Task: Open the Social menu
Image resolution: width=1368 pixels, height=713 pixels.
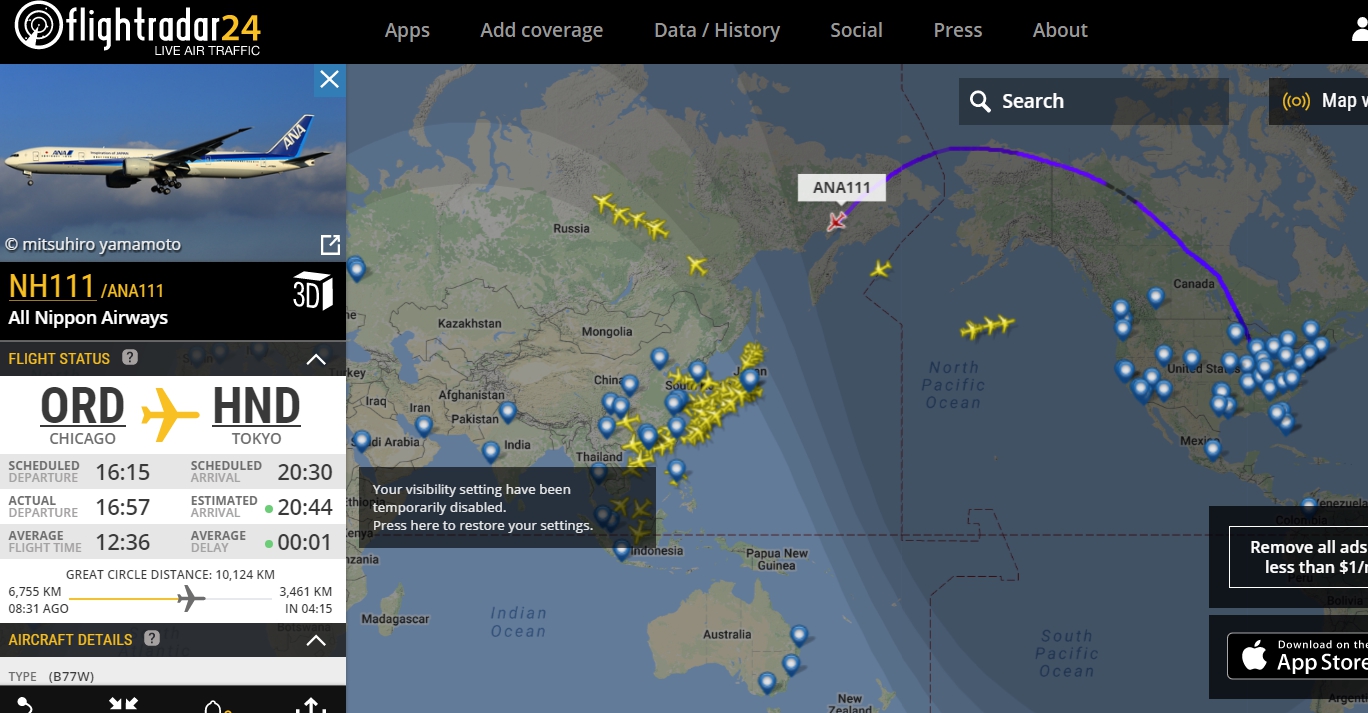Action: point(856,30)
